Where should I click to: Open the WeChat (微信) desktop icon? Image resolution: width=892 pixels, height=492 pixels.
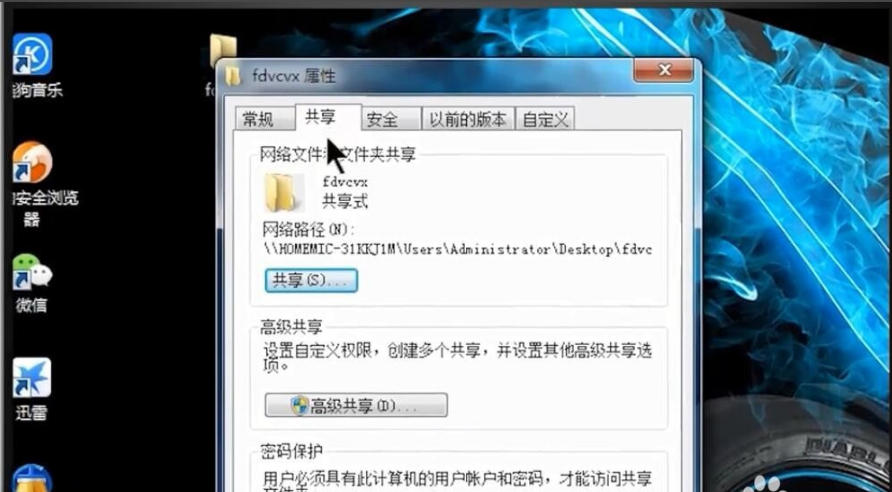pyautogui.click(x=32, y=271)
